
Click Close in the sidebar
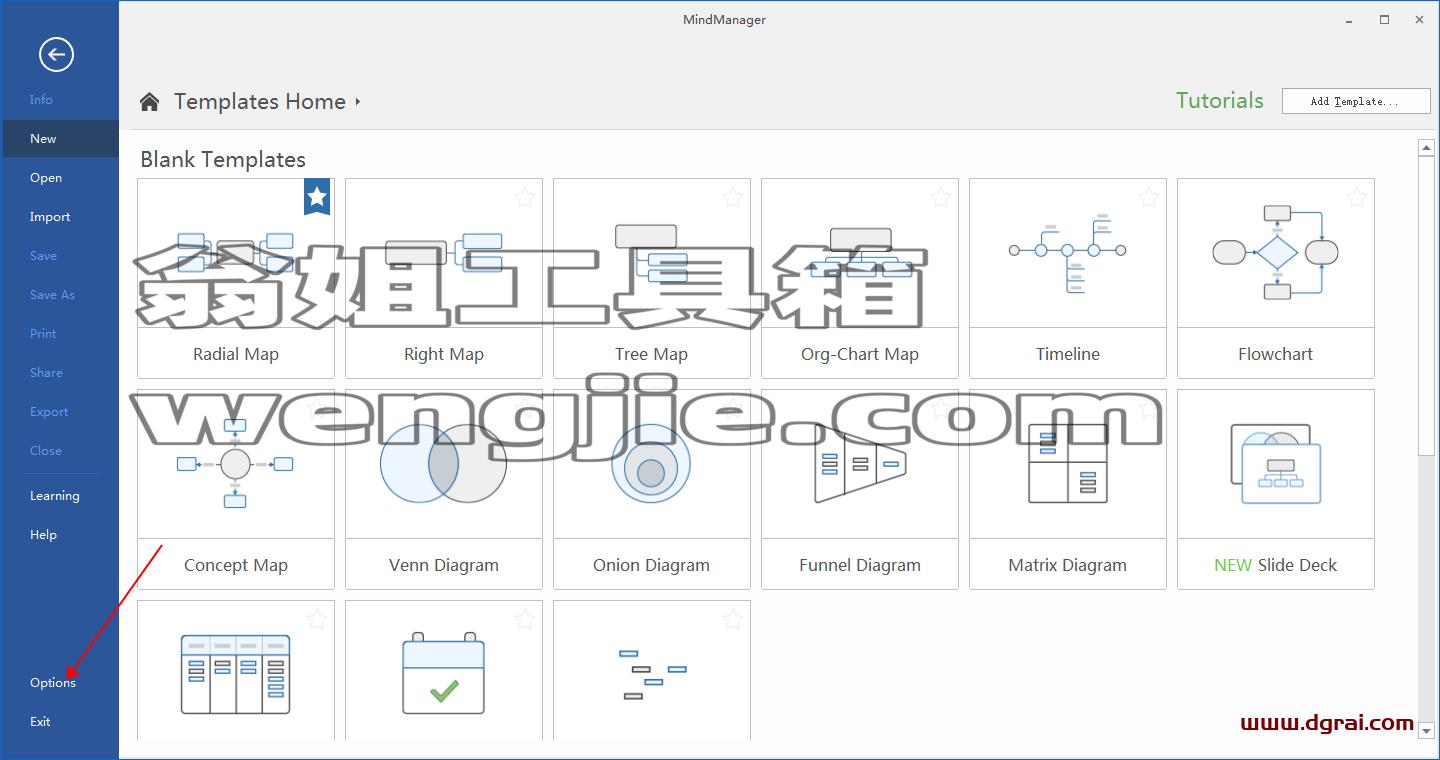point(60,451)
